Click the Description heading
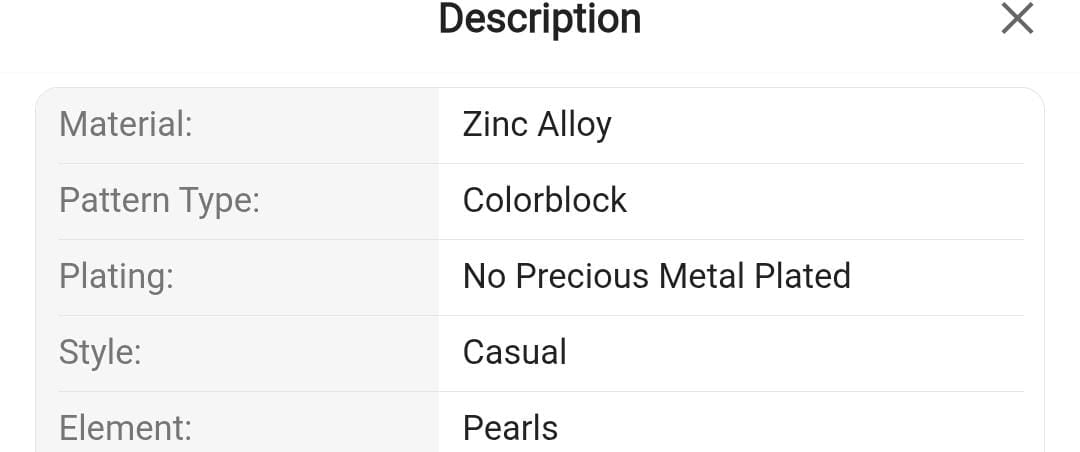The height and width of the screenshot is (452, 1080). [x=540, y=19]
